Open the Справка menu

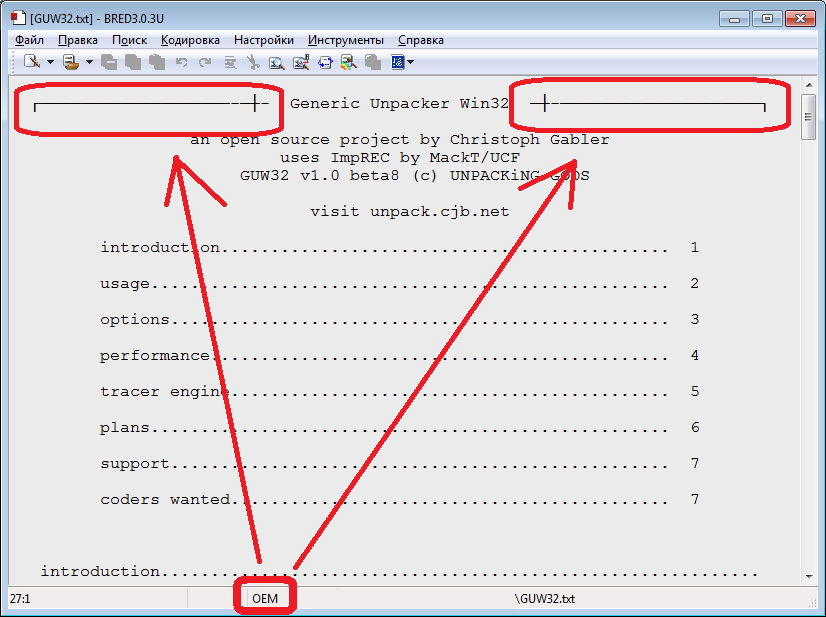(420, 40)
